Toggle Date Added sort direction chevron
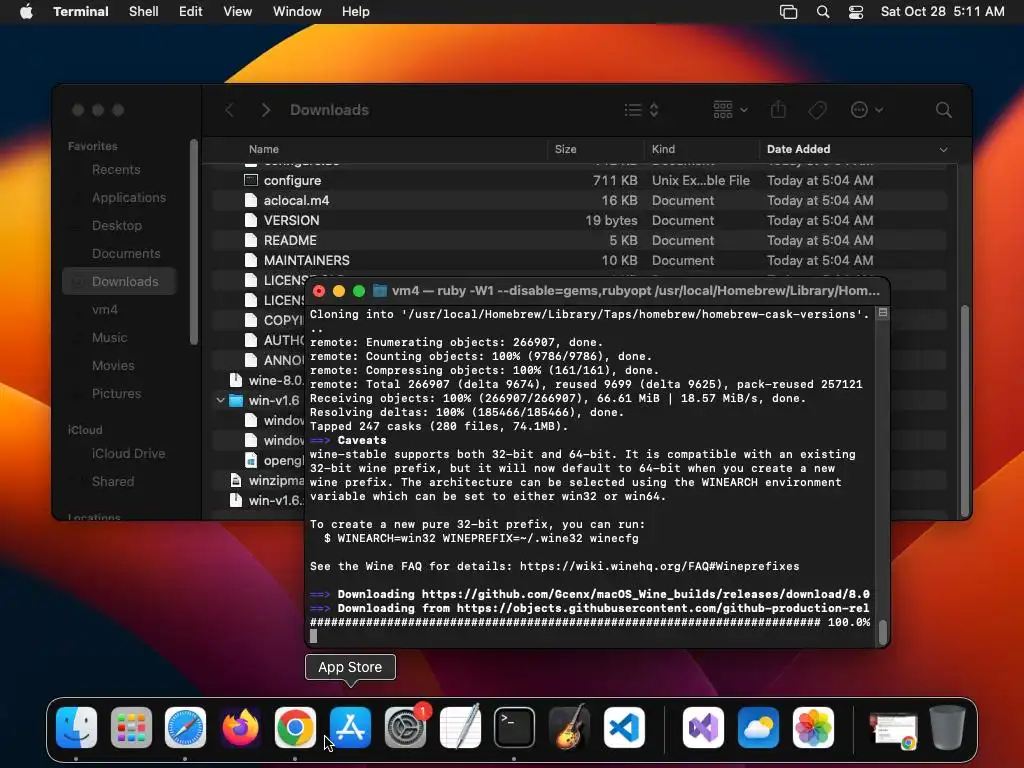The image size is (1024, 768). pyautogui.click(x=943, y=150)
